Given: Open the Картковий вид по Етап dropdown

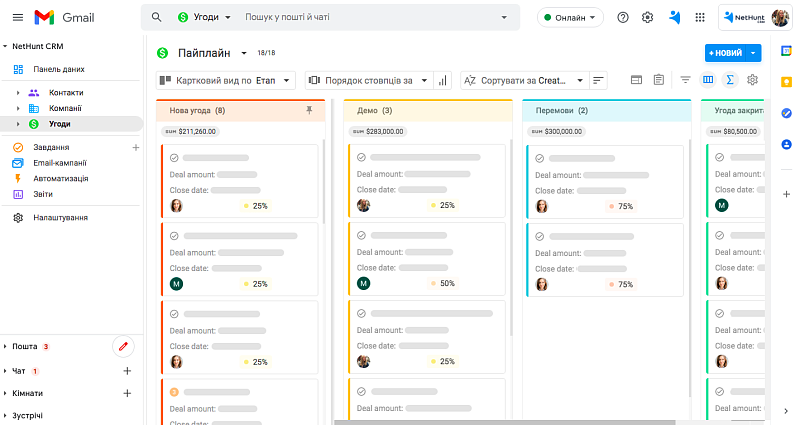Looking at the screenshot, I should [227, 80].
